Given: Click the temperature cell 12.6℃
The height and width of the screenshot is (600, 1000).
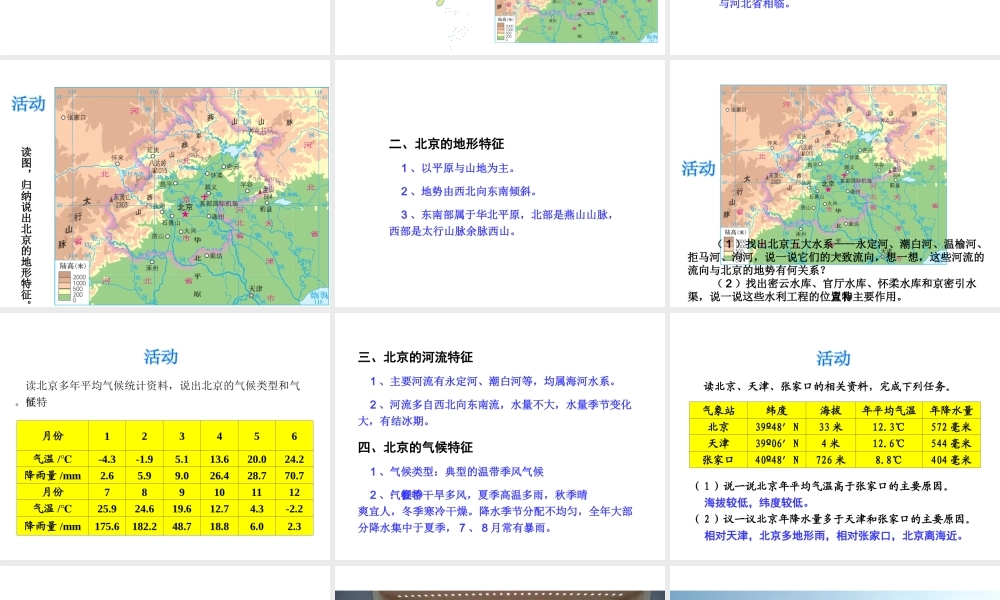Looking at the screenshot, I should (889, 443).
